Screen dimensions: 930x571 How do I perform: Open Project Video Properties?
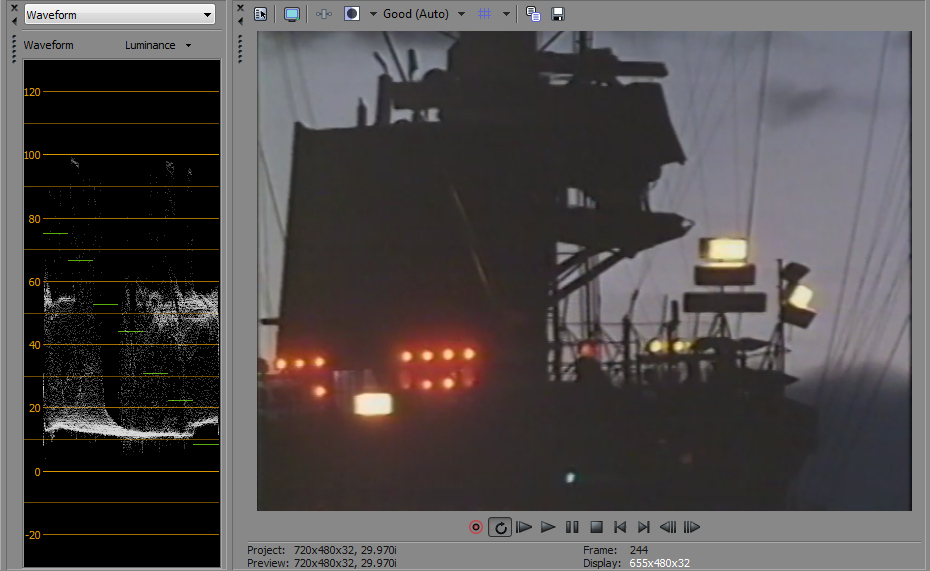tap(261, 14)
